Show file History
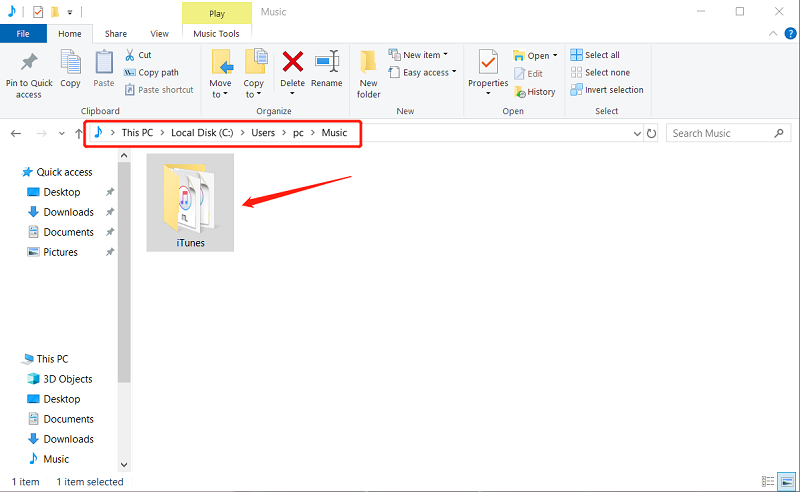This screenshot has width=800, height=492. [x=535, y=92]
